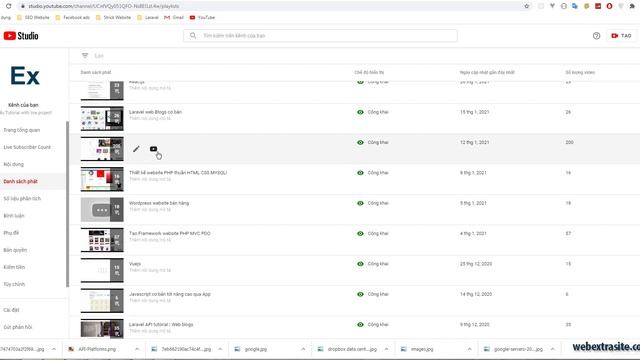This screenshot has height=360, width=640.
Task: Open the Wordpress website bán hàng playlist title
Action: coord(159,203)
